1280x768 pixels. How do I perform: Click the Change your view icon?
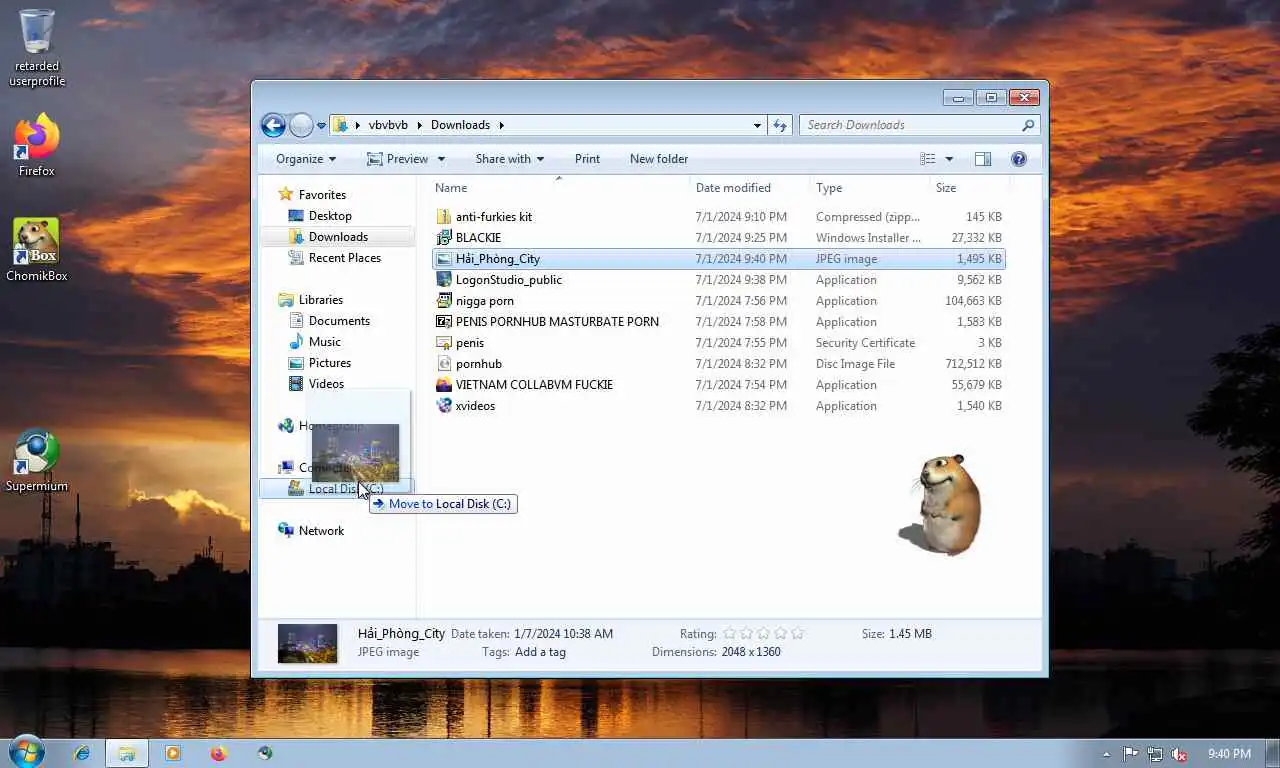(928, 159)
